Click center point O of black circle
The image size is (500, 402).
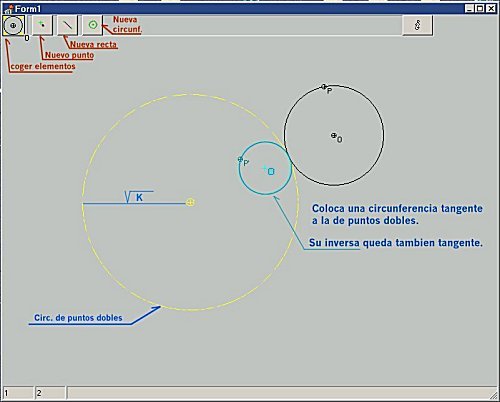(x=333, y=135)
